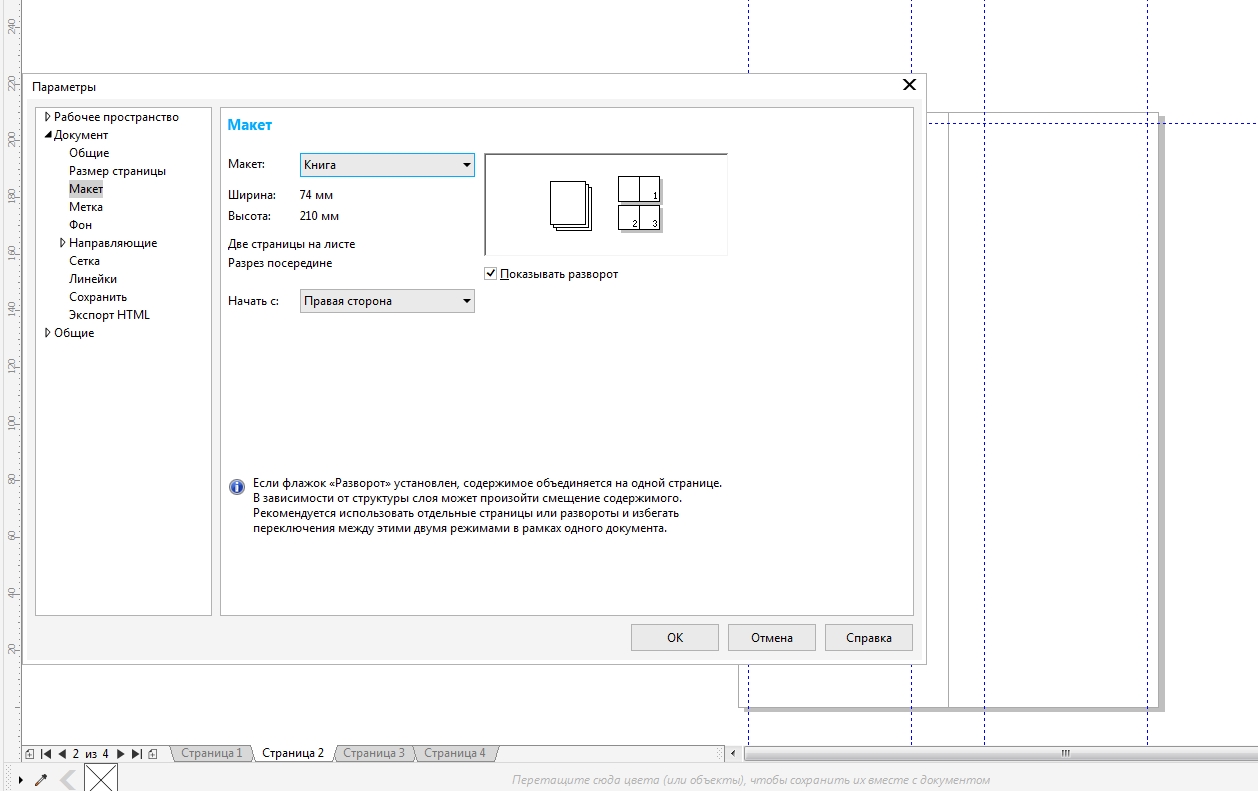This screenshot has height=791, width=1258.
Task: Open the Макет dropdown showing Книга
Action: point(387,165)
